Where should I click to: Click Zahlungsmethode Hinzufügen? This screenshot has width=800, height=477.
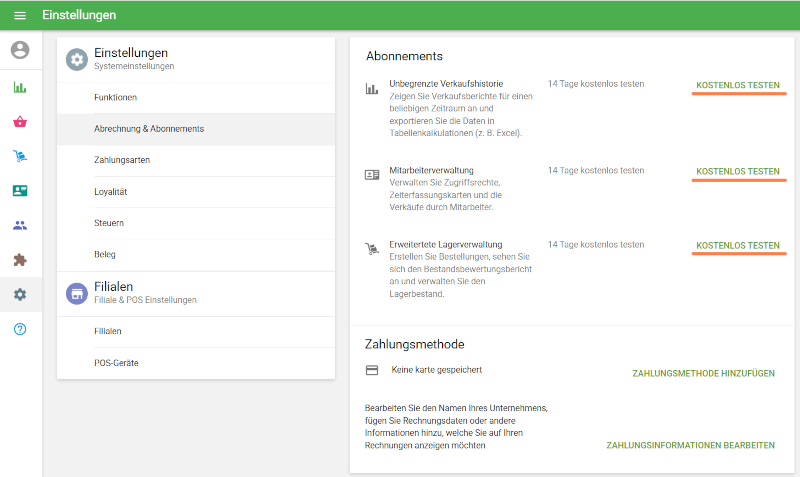pos(703,373)
